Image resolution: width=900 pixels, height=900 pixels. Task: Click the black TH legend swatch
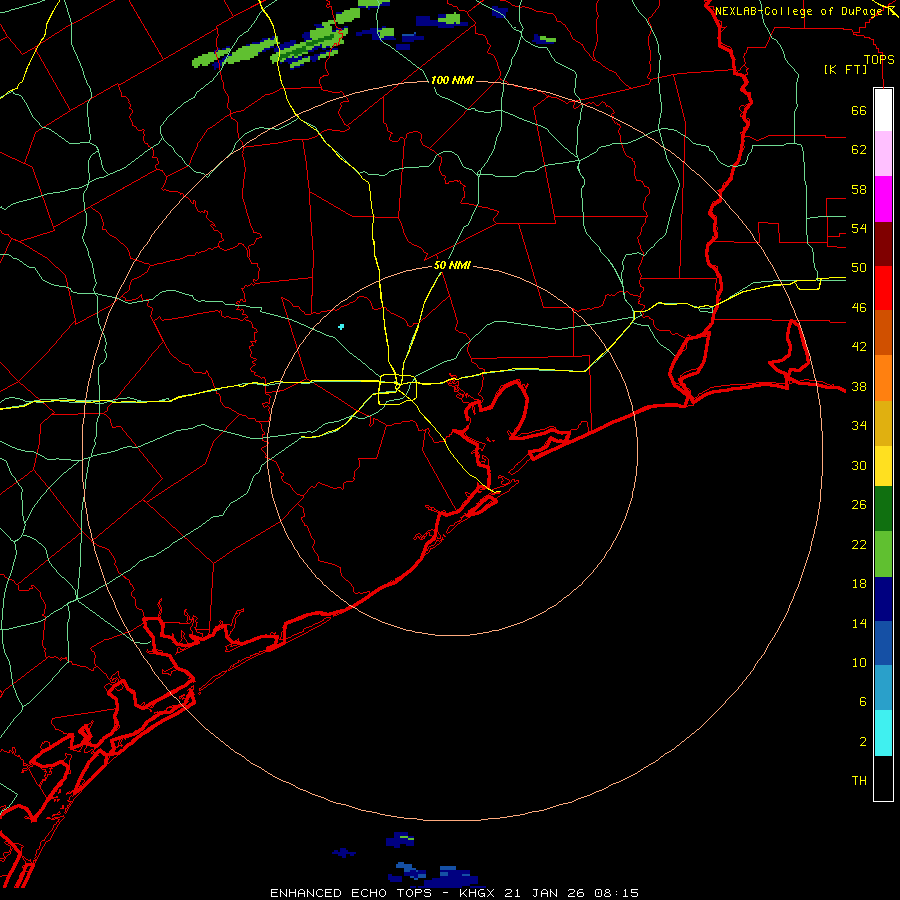[883, 778]
